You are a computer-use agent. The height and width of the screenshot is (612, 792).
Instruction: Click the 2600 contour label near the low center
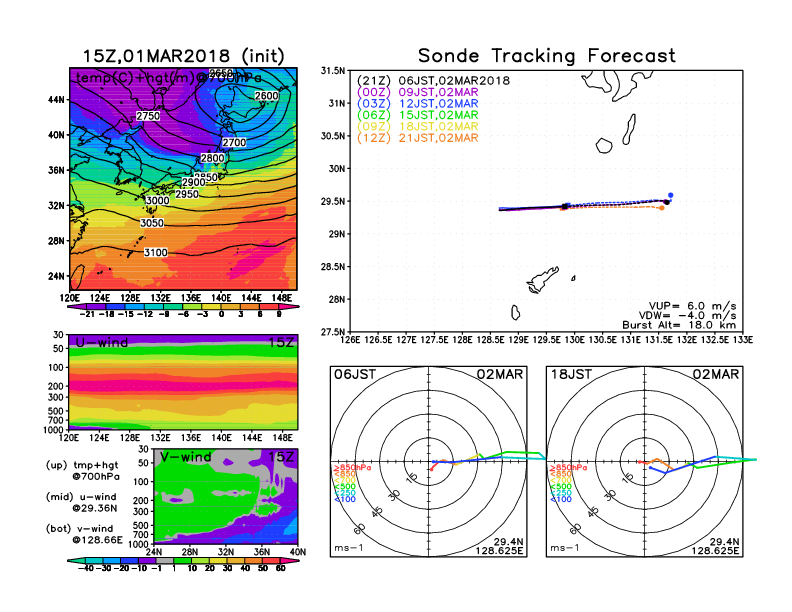point(266,96)
